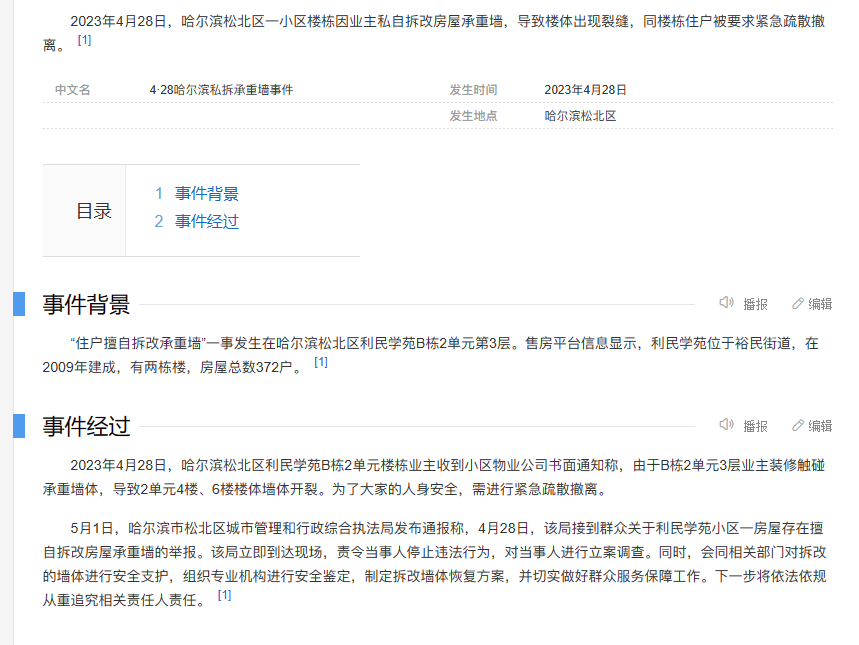The height and width of the screenshot is (645, 859).
Task: Open citation [1] after 房屋总数372户
Action: click(321, 362)
